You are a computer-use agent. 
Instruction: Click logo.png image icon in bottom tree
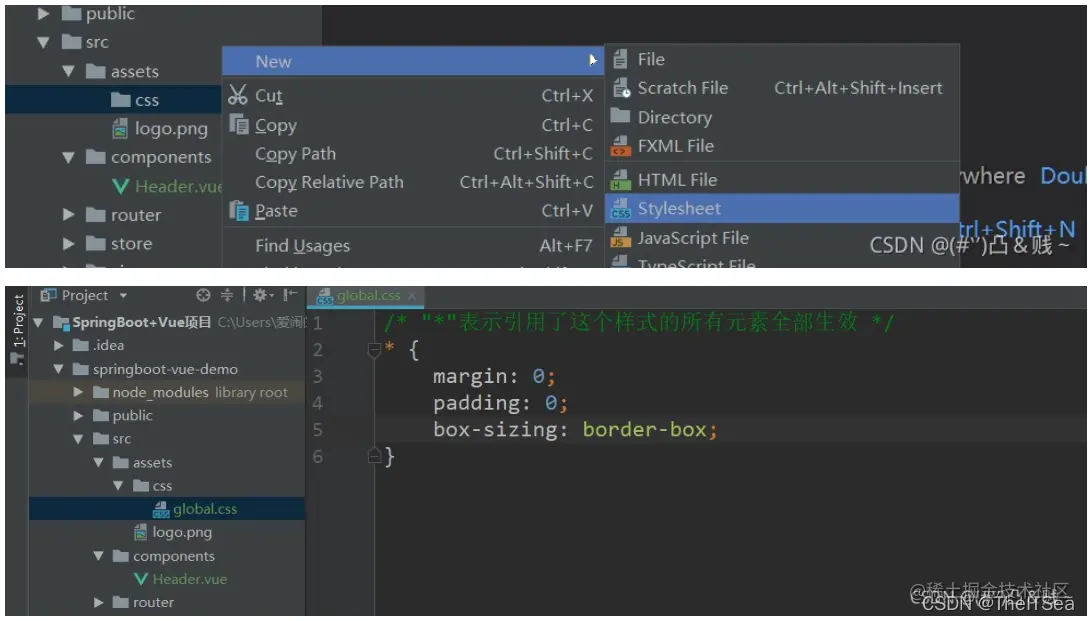pyautogui.click(x=140, y=533)
